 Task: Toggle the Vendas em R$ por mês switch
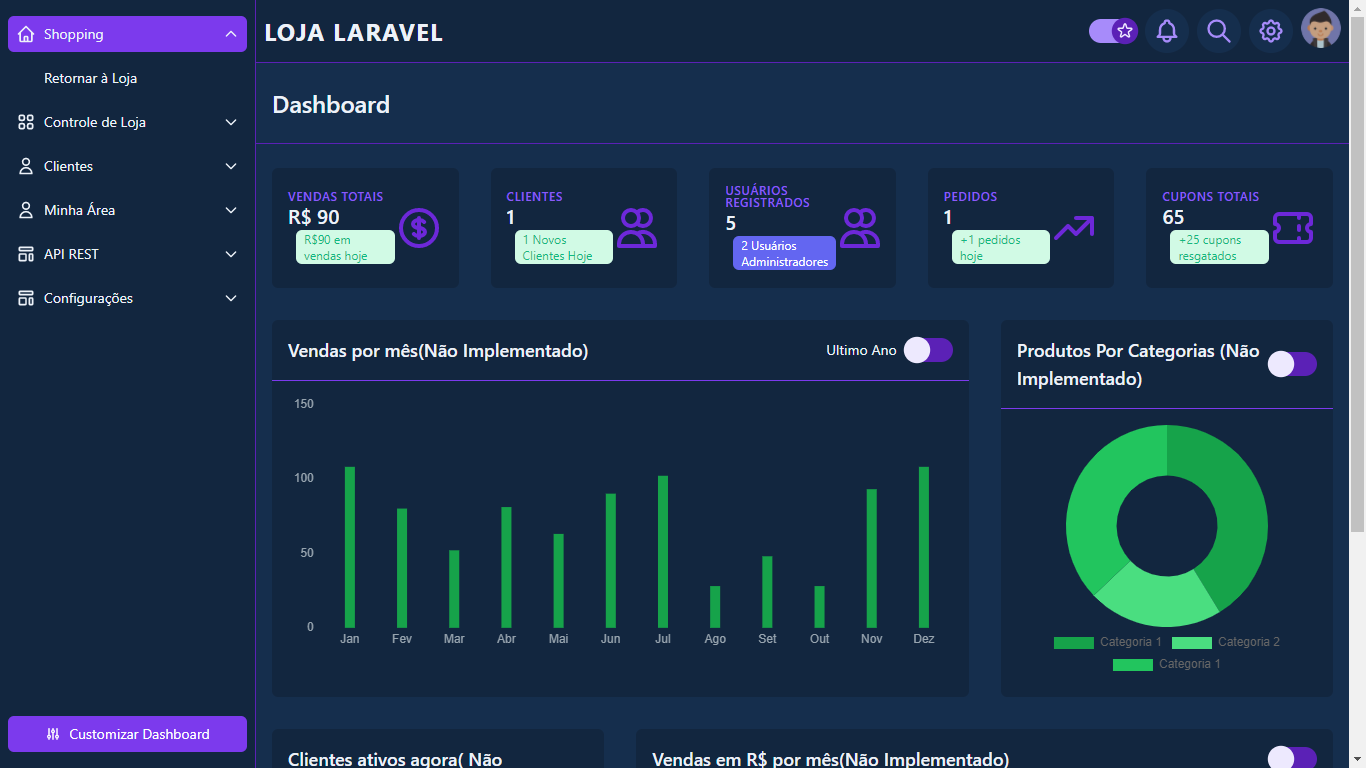click(x=1292, y=758)
